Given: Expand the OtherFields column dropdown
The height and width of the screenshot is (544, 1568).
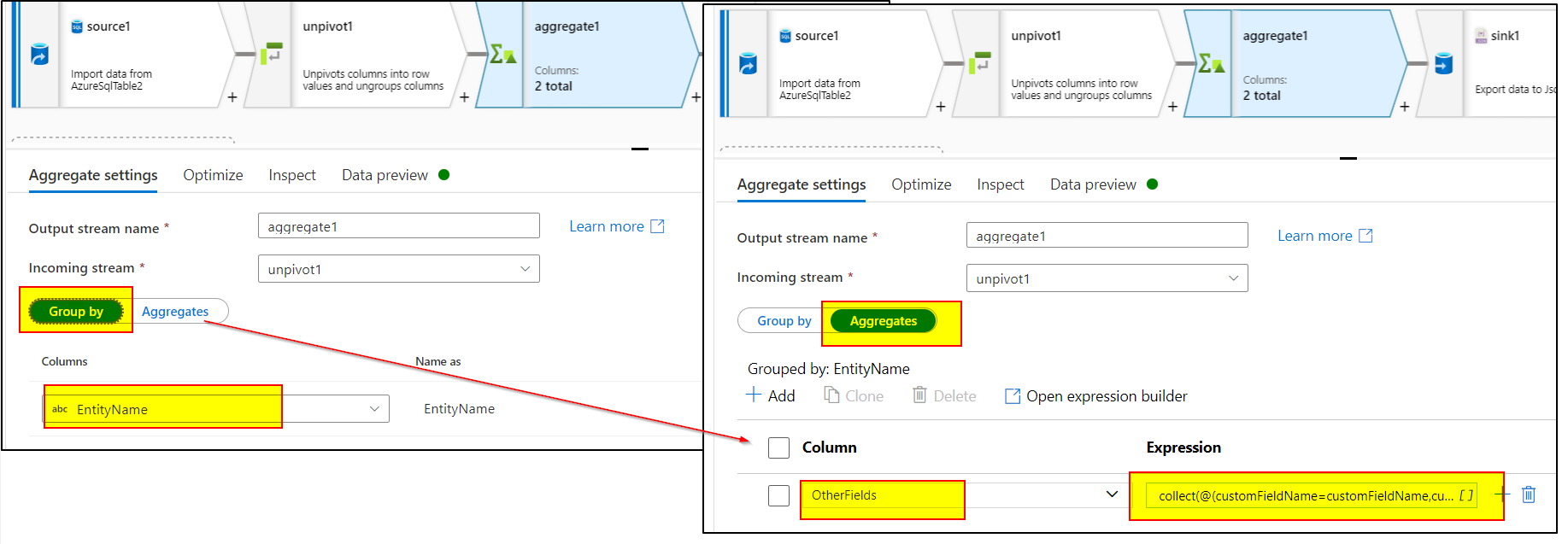Looking at the screenshot, I should click(1112, 494).
